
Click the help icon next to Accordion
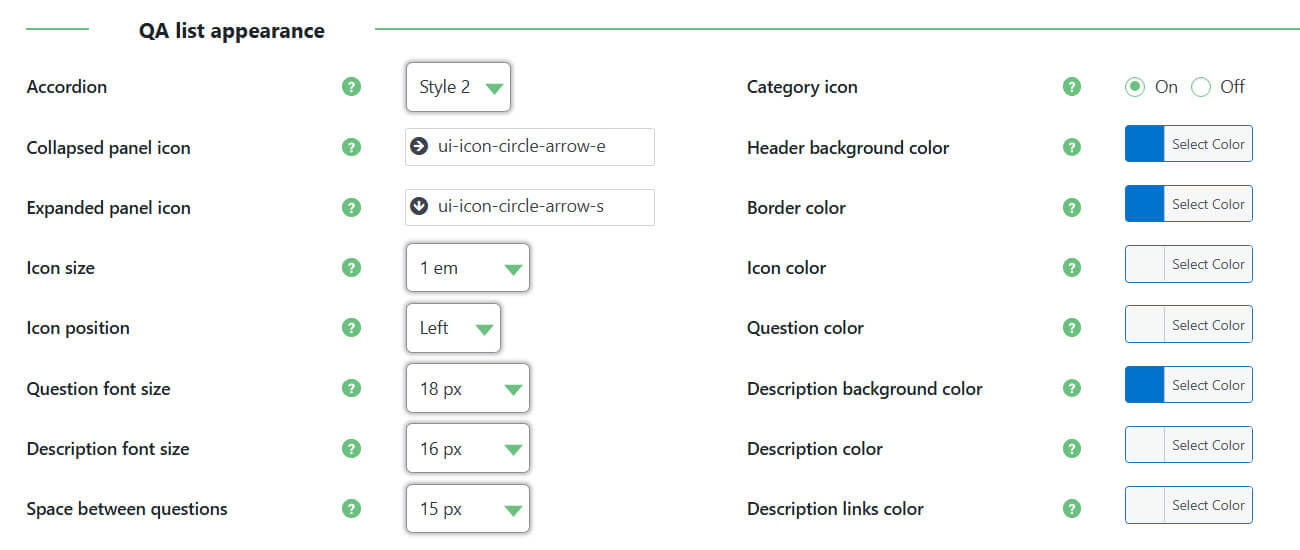[x=351, y=87]
